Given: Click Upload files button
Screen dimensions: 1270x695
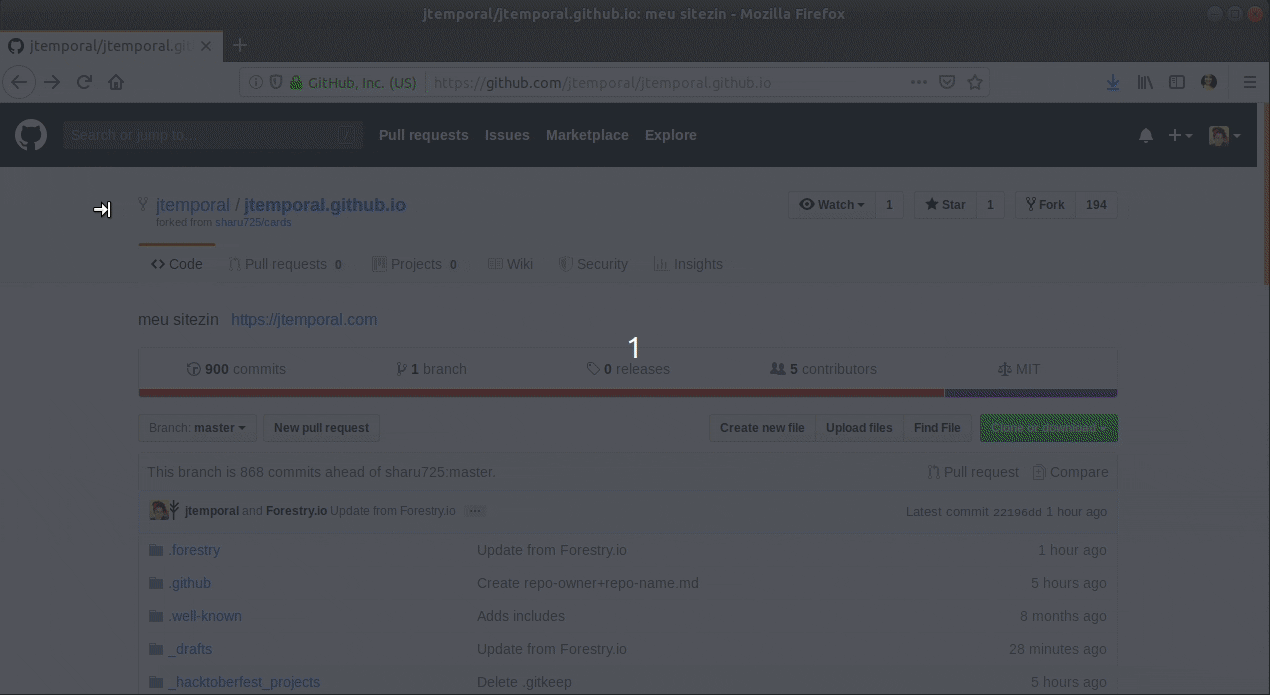Looking at the screenshot, I should tap(859, 428).
